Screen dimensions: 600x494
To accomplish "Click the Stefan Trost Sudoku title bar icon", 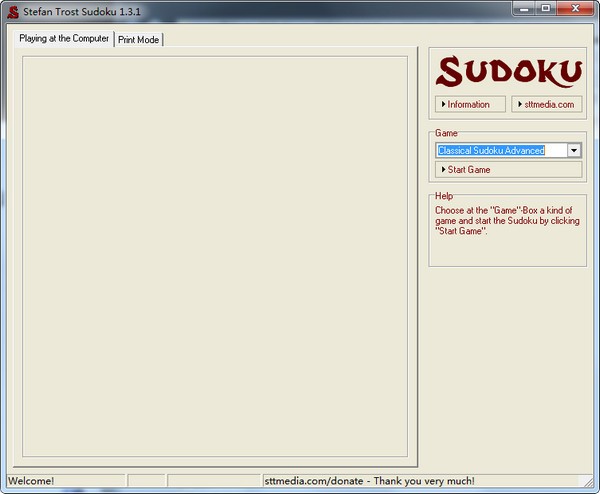I will pyautogui.click(x=13, y=12).
